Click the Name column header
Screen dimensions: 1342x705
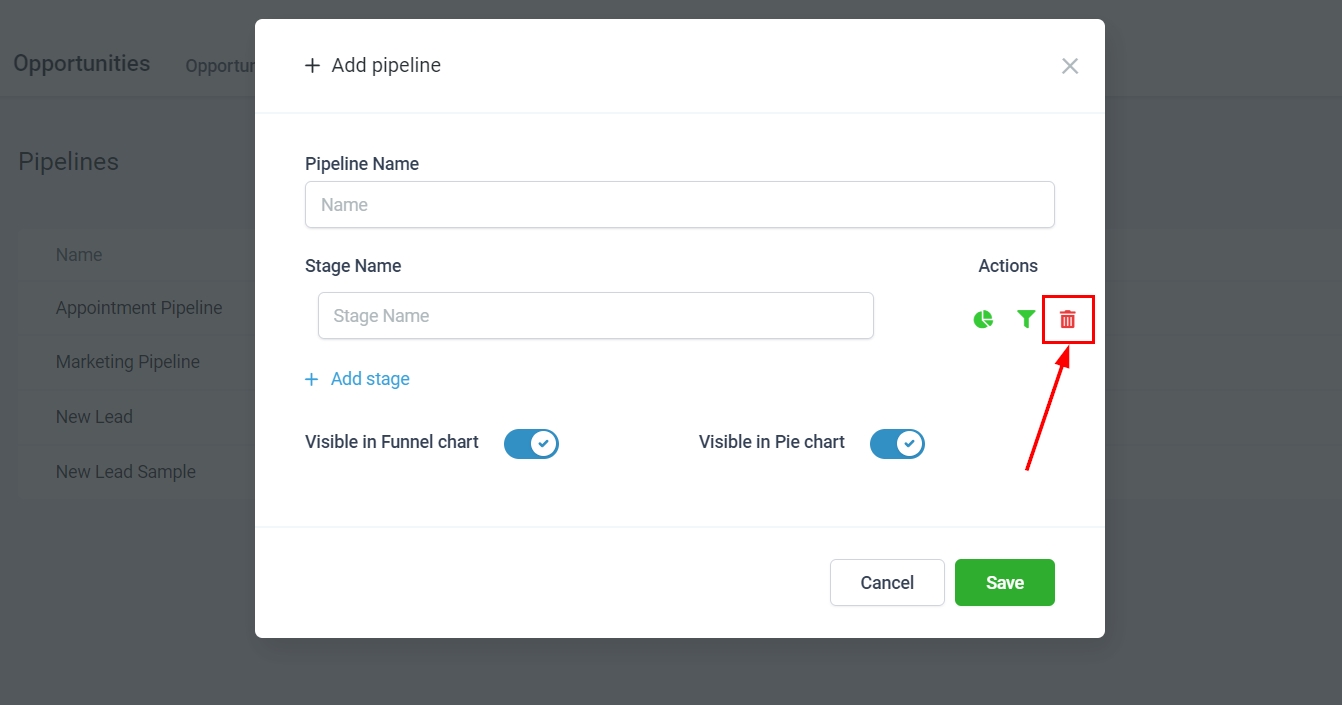click(79, 255)
